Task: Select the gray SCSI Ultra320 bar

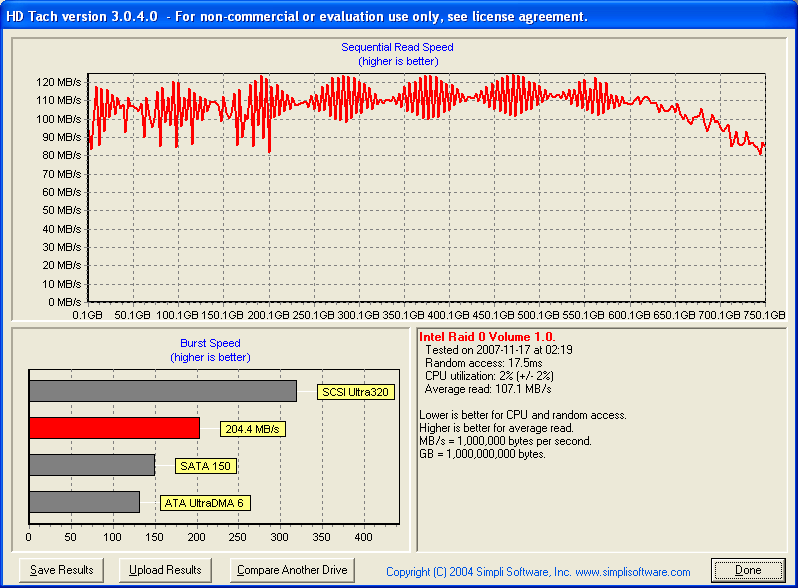Action: [x=163, y=391]
